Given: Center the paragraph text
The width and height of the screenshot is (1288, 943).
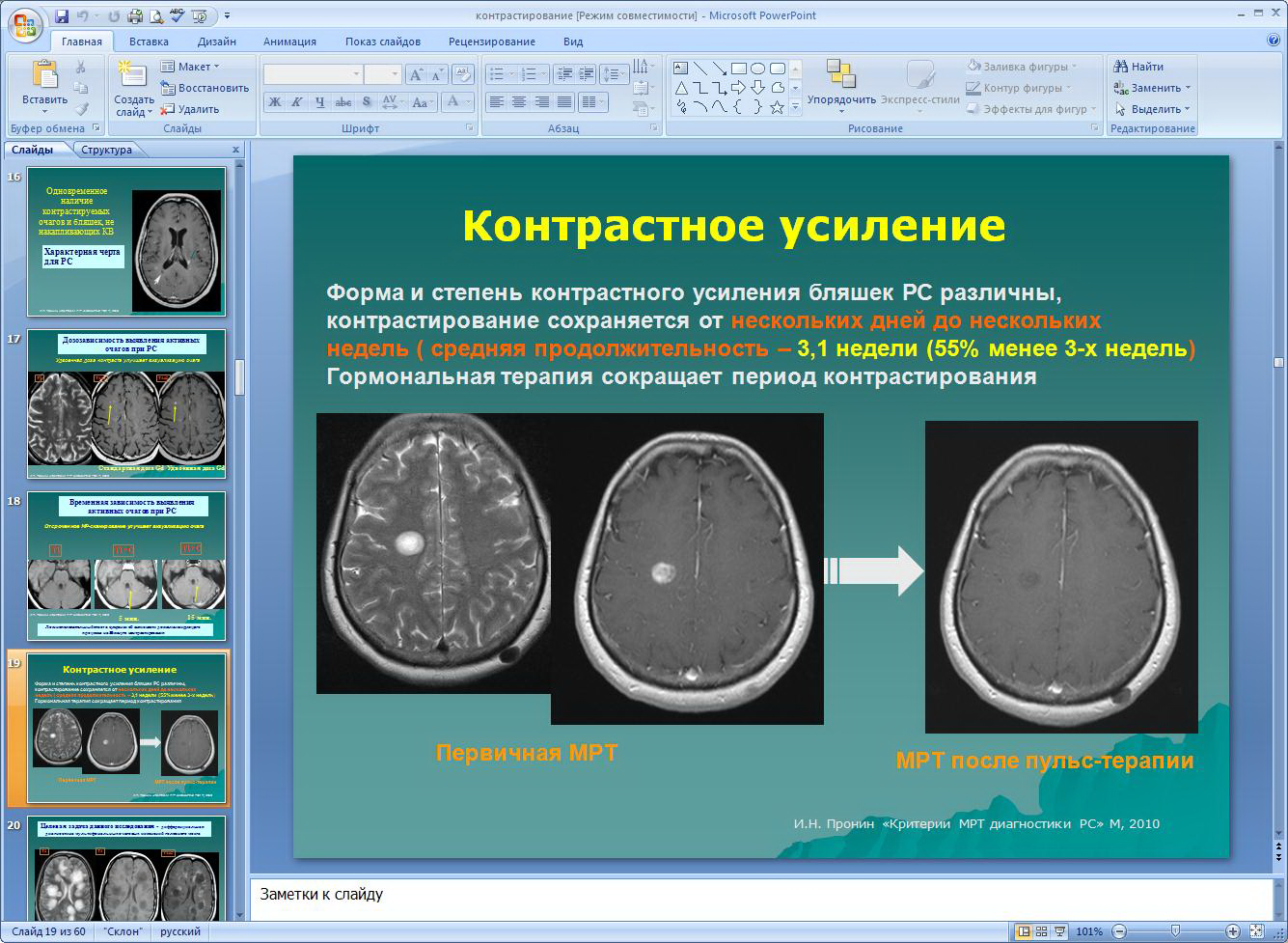Looking at the screenshot, I should pyautogui.click(x=519, y=101).
